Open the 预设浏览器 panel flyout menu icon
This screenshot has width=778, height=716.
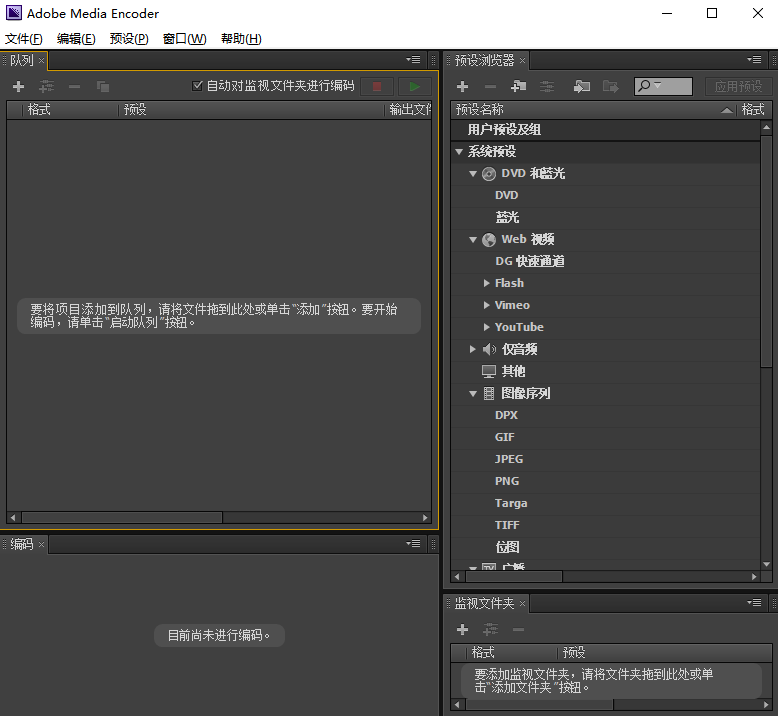(x=755, y=60)
